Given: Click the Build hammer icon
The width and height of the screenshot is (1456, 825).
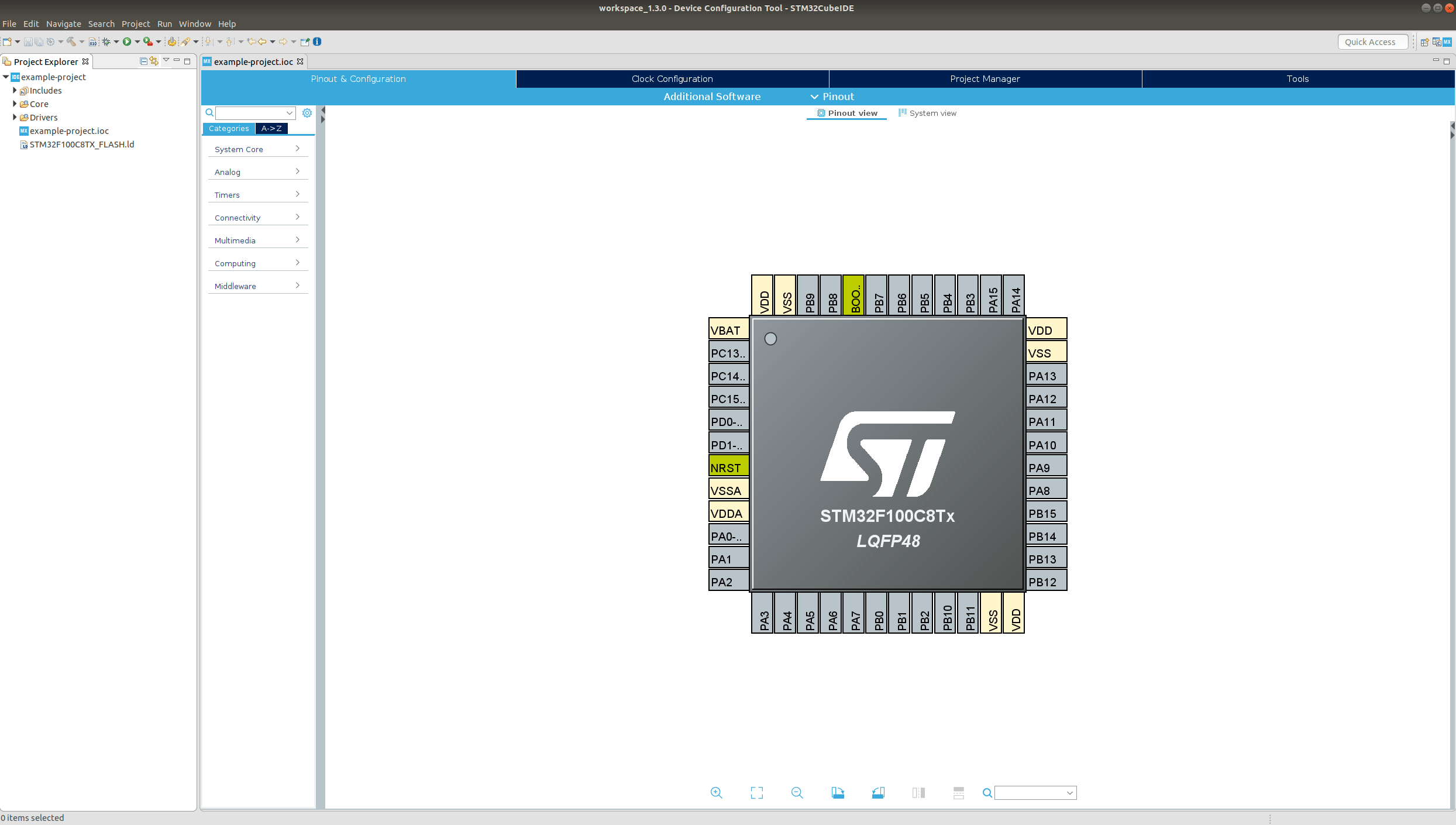Looking at the screenshot, I should [71, 42].
